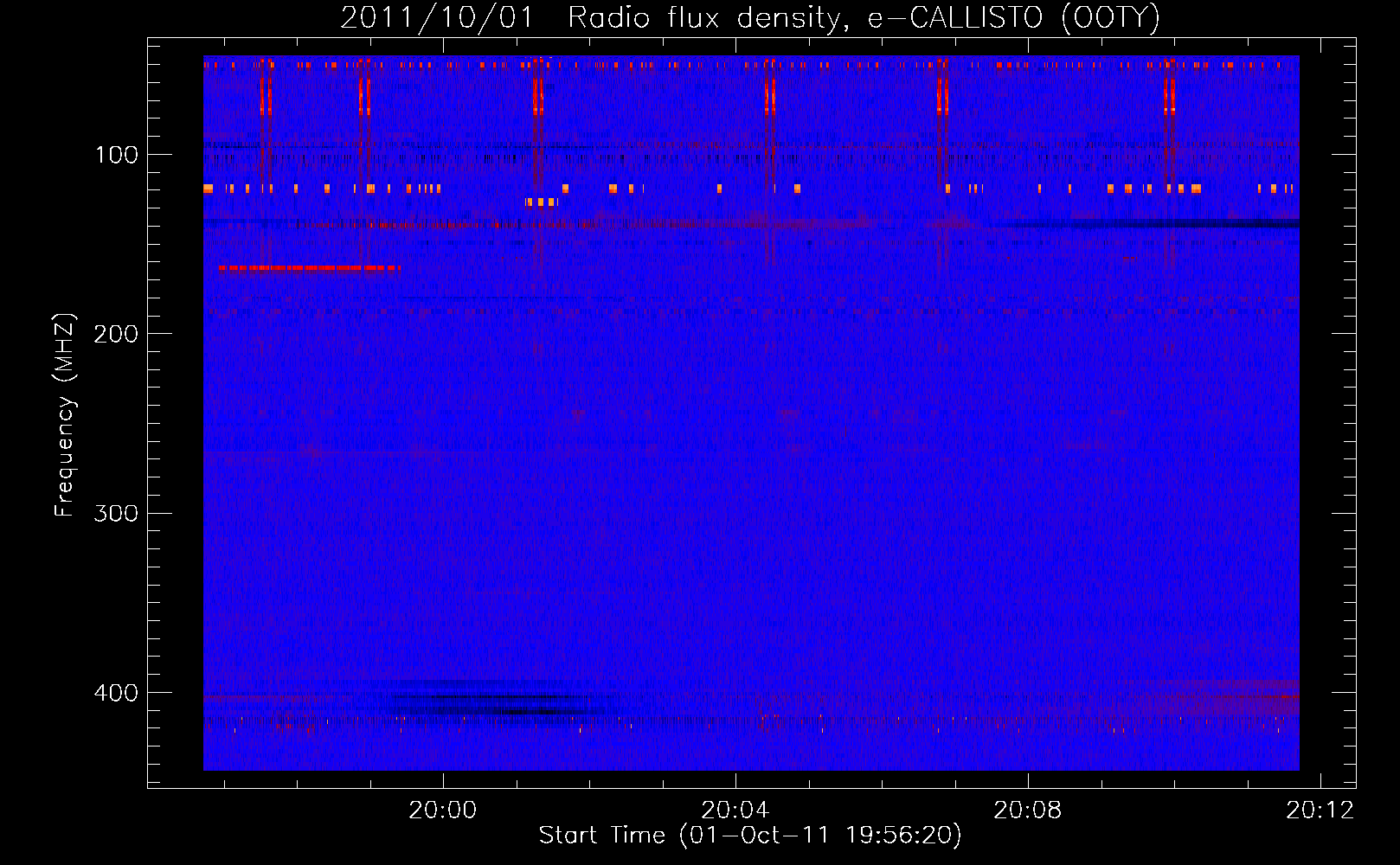Click the long red horizontal emission line near 165 MHz

point(310,268)
